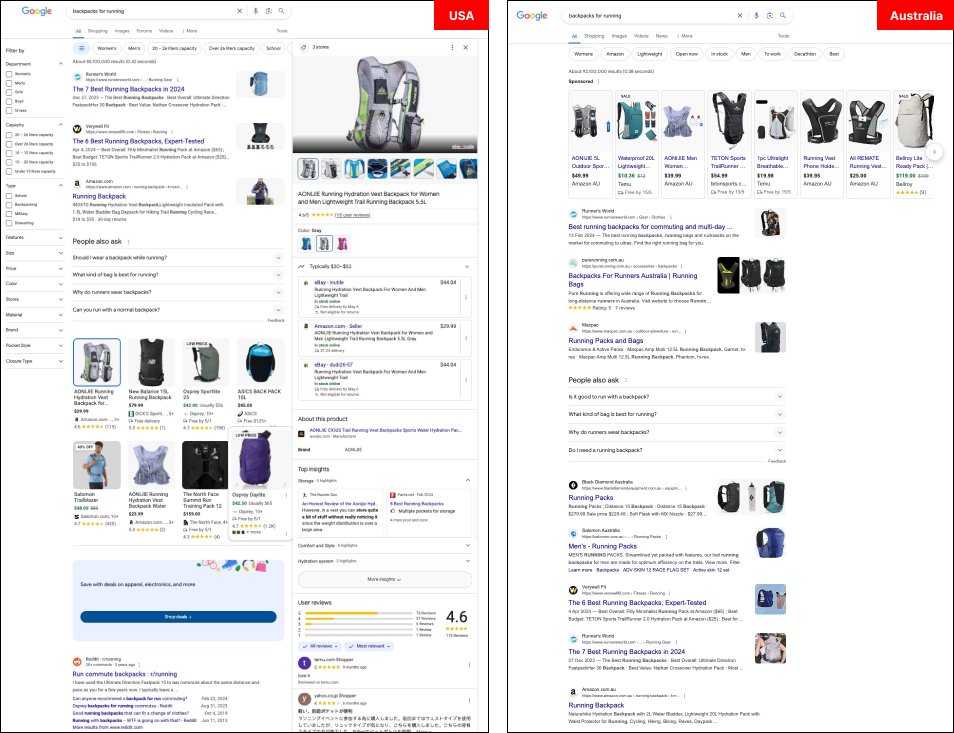Screen dimensions: 954x733
Task: Click the filter sliders chip in USA window
Action: tap(81, 48)
